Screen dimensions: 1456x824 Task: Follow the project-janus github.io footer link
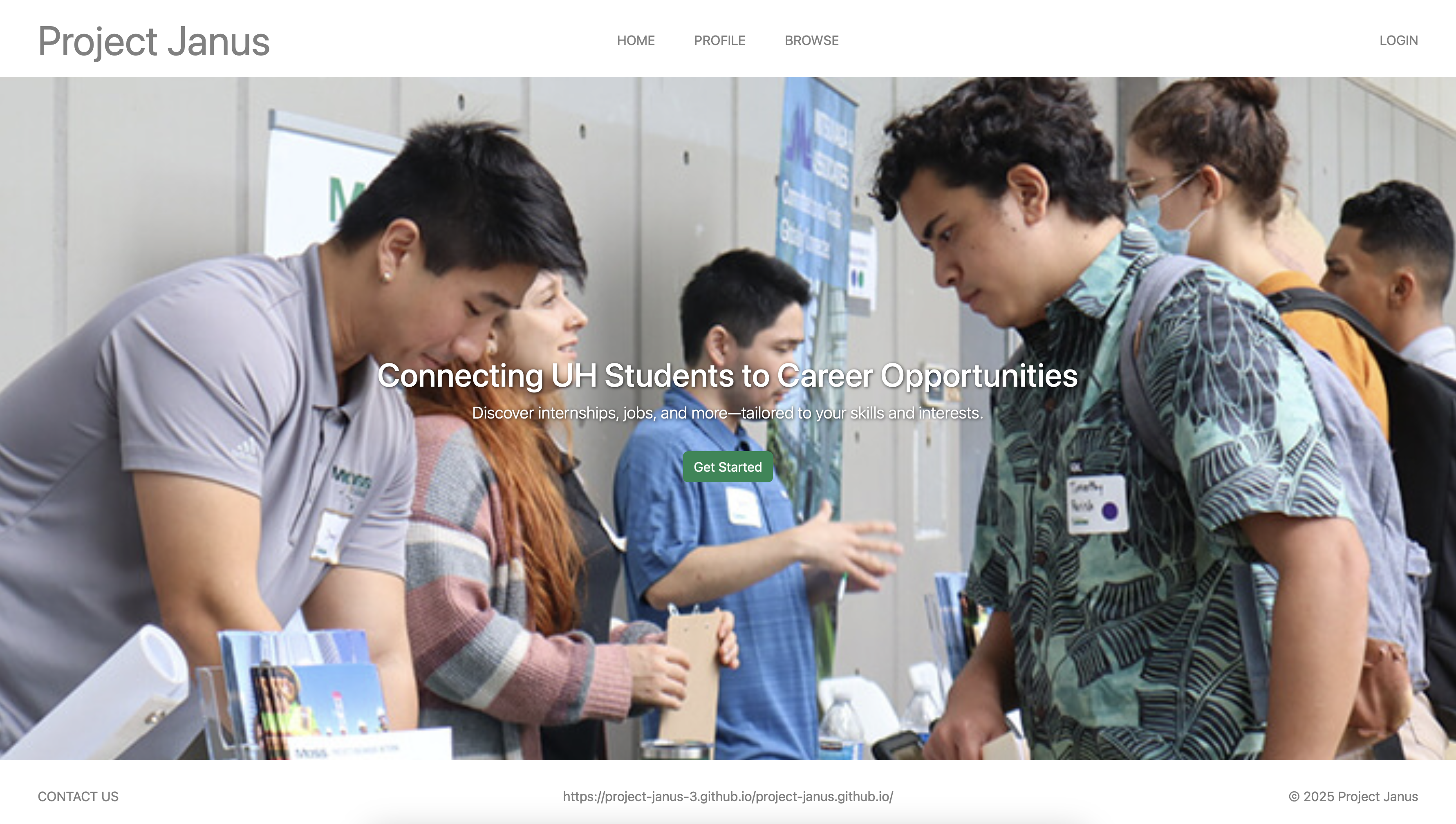[x=728, y=796]
